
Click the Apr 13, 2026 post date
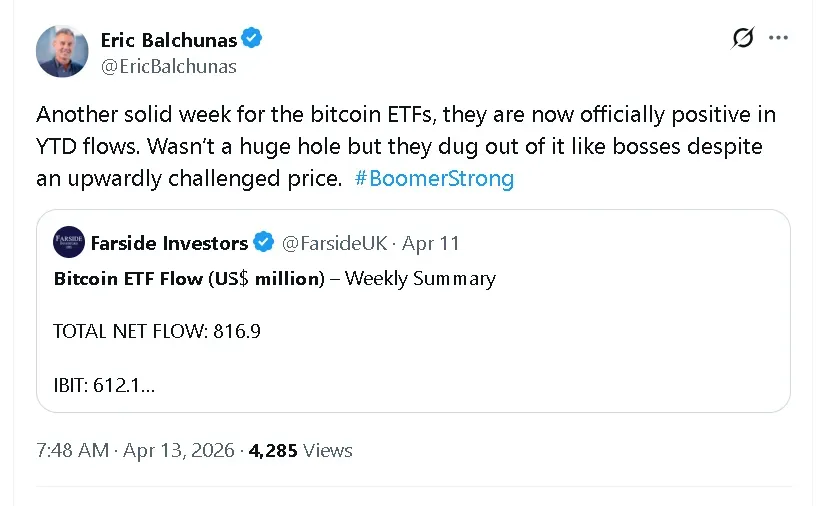pyautogui.click(x=178, y=450)
